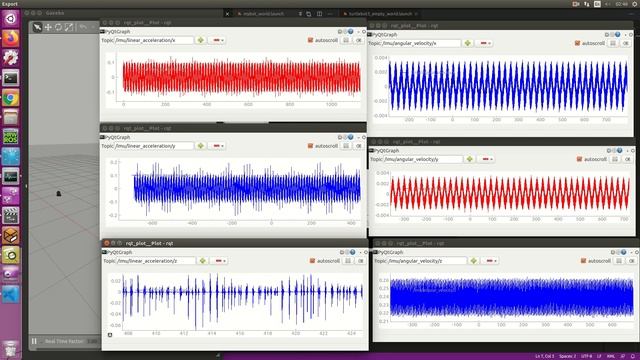The height and width of the screenshot is (360, 640).
Task: Open remove-topic dropdown in linear_acceleration/x plot
Action: 218,40
